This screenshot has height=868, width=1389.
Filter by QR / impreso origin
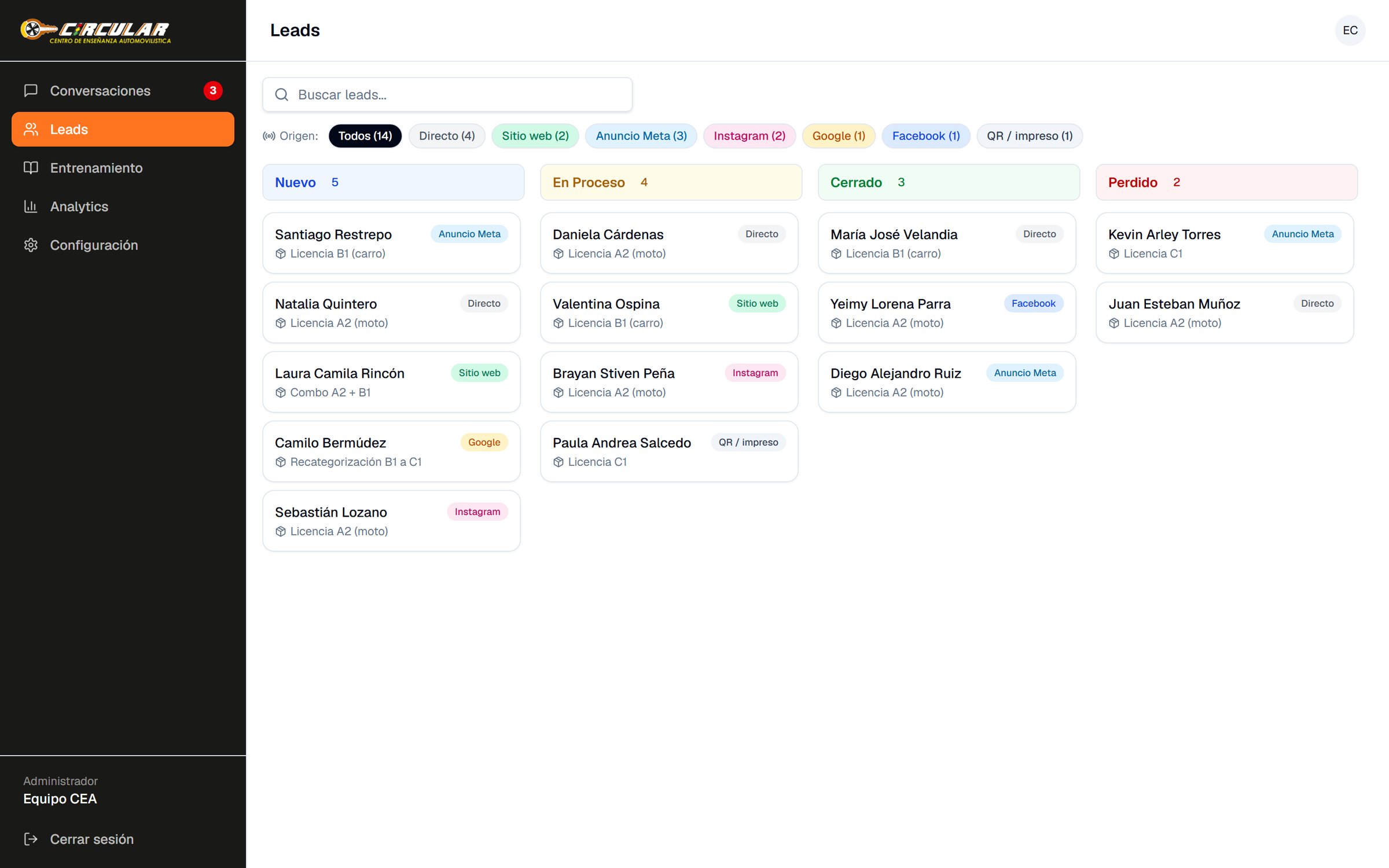(x=1030, y=136)
